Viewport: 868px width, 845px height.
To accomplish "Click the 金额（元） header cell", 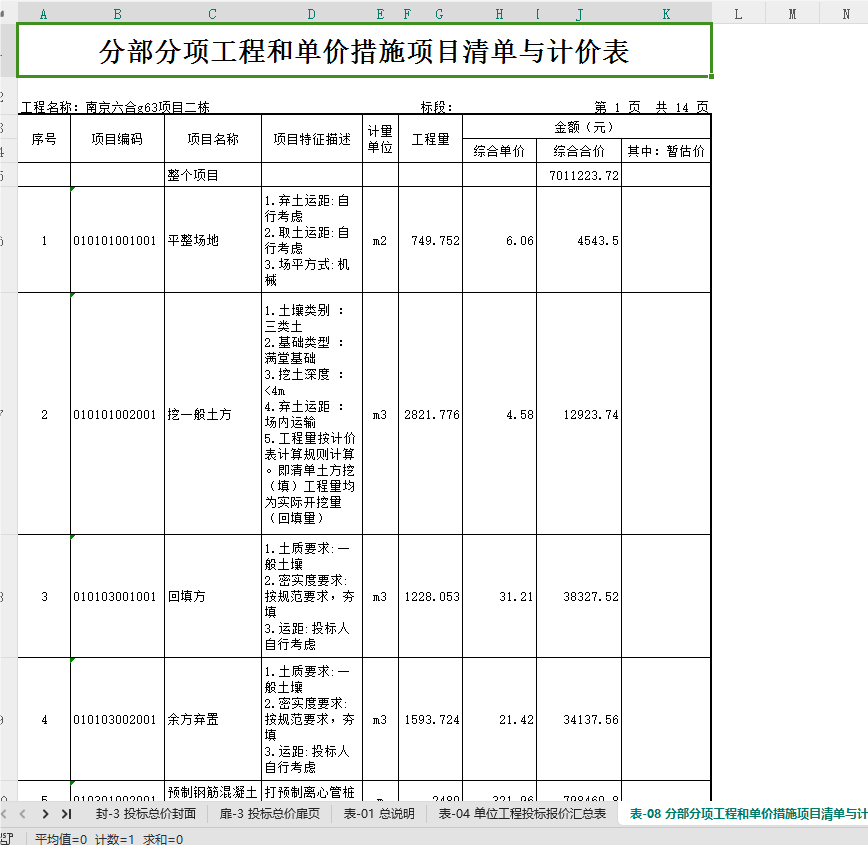I will 586,127.
